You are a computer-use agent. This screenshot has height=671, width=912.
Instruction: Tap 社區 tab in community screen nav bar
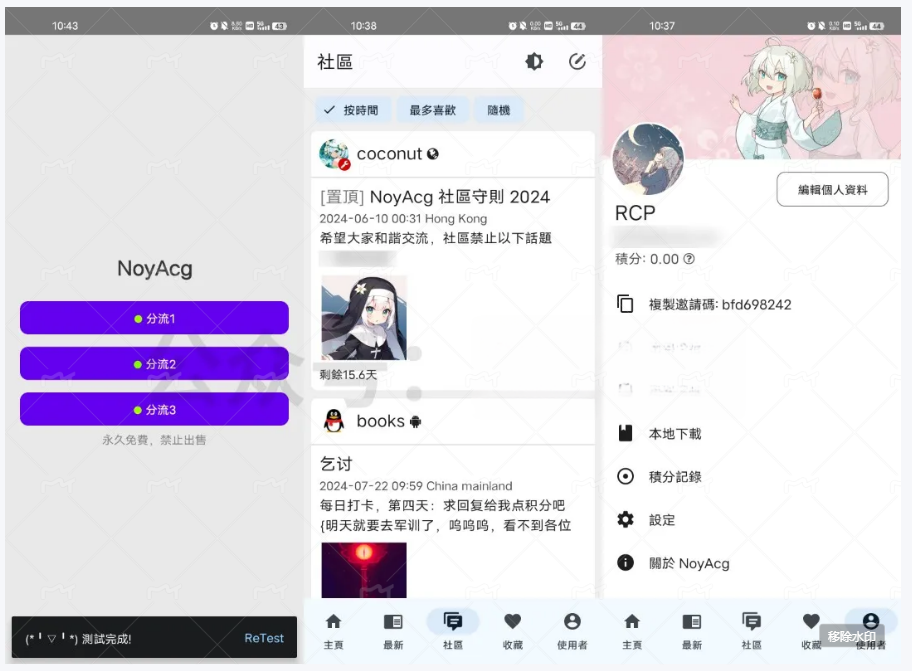tap(453, 631)
